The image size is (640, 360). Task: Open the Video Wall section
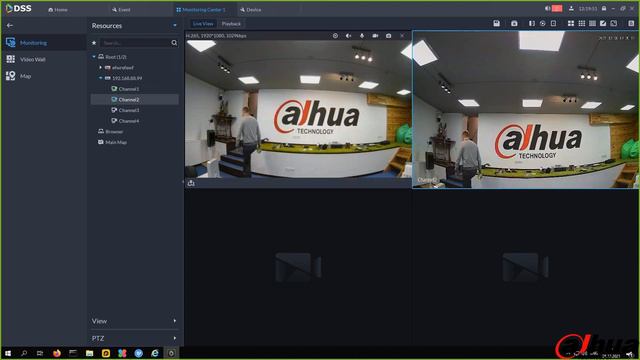(x=43, y=59)
